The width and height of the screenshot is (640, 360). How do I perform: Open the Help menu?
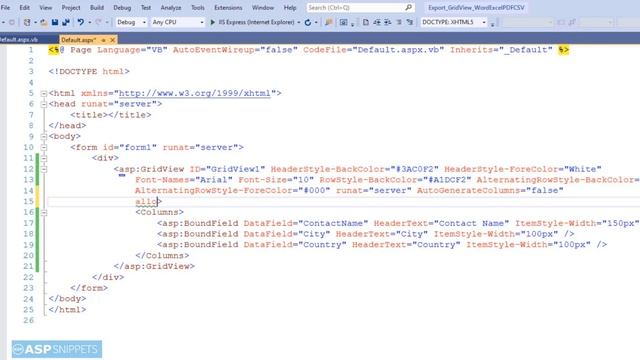click(290, 7)
